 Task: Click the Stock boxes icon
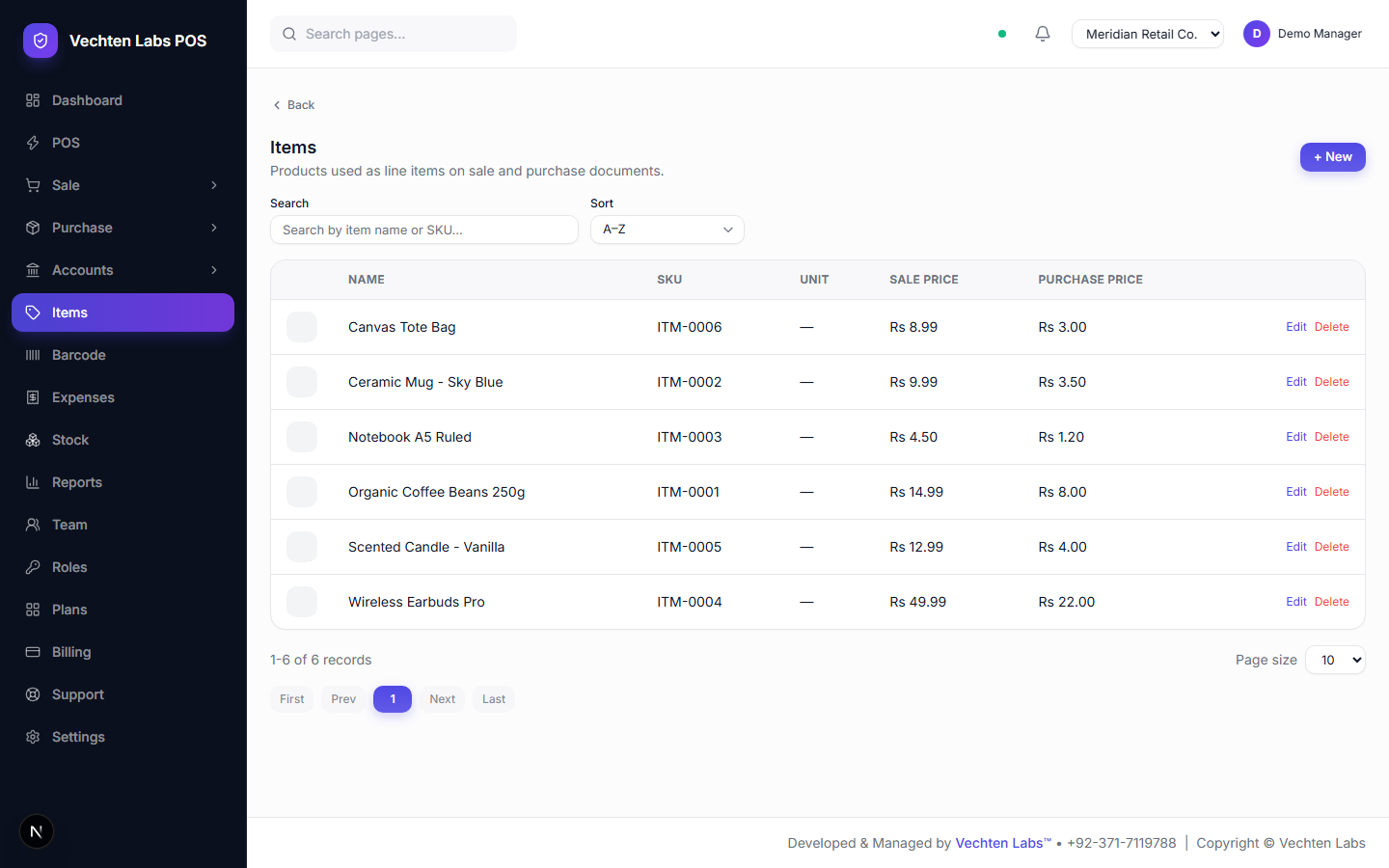(33, 440)
